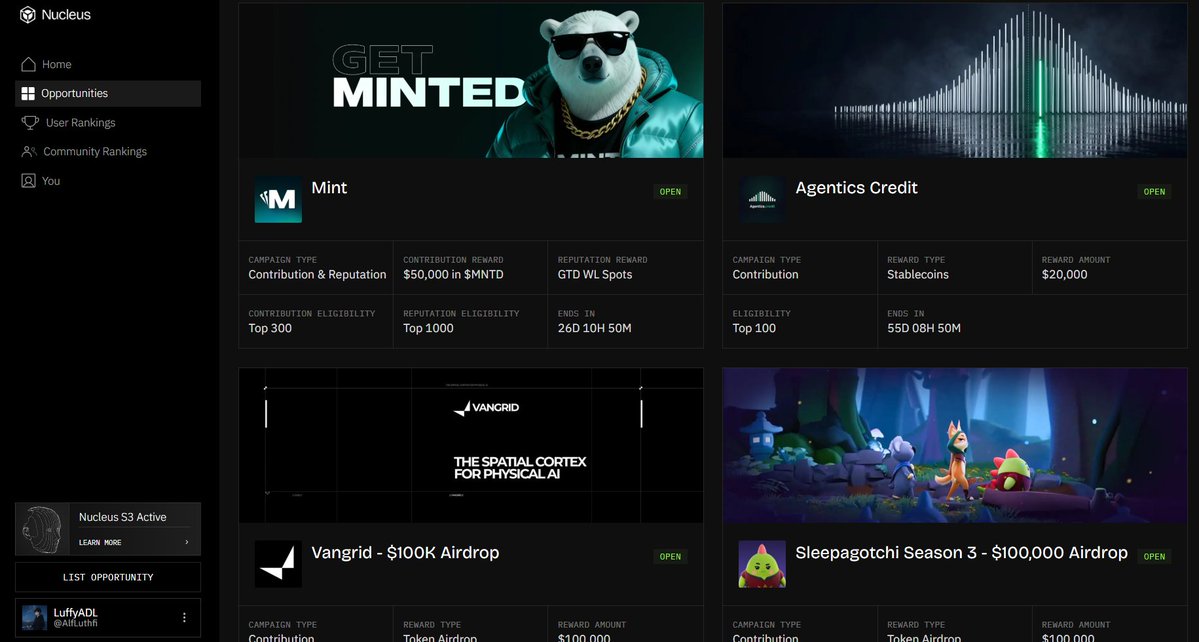Click Nucleus S3 Active heading
The height and width of the screenshot is (642, 1199).
(122, 517)
